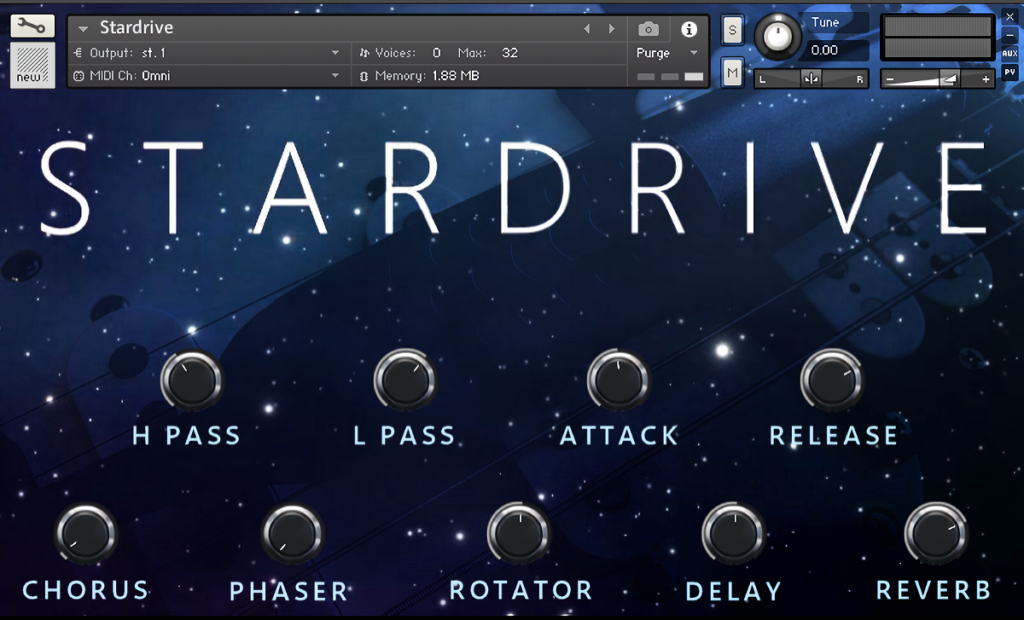The width and height of the screenshot is (1024, 620).
Task: Minimize the instrument view with the minus button
Action: pyautogui.click(x=1010, y=36)
